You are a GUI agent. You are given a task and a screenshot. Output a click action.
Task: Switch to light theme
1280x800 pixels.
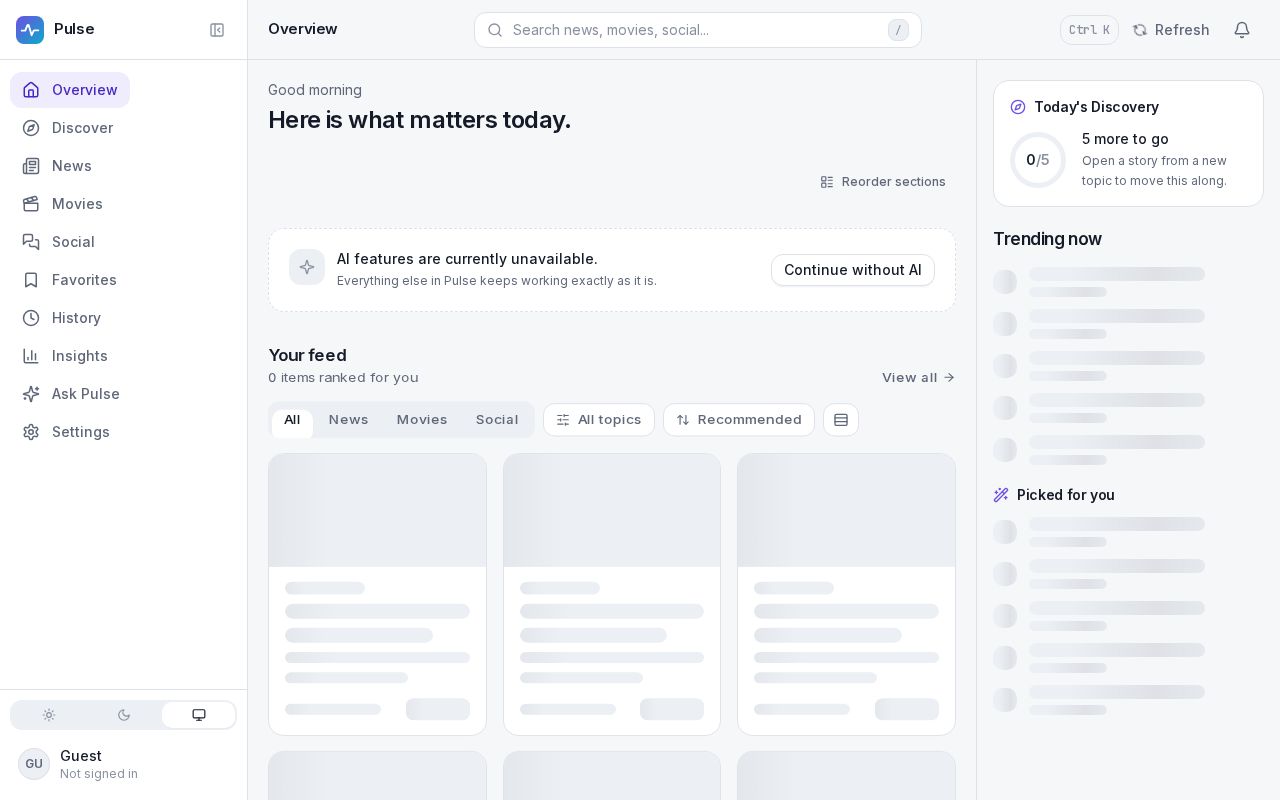point(49,715)
